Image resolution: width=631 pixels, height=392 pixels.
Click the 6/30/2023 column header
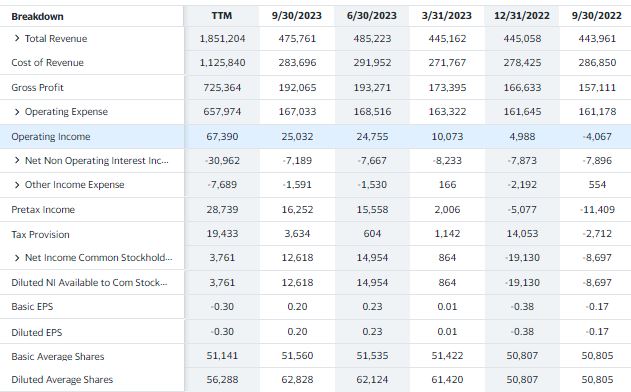pyautogui.click(x=372, y=16)
